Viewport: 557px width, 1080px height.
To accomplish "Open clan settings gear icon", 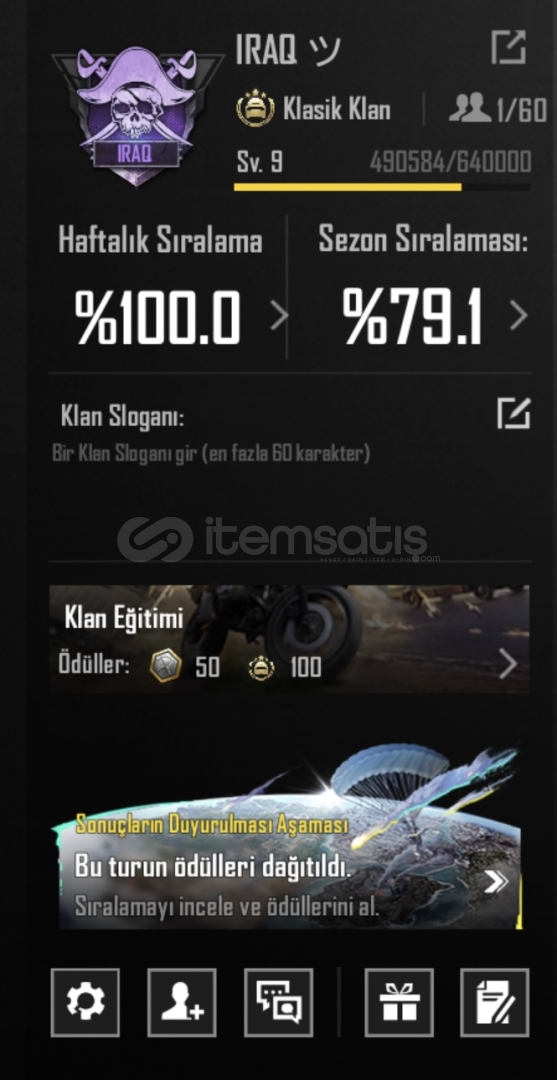I will (x=85, y=1002).
